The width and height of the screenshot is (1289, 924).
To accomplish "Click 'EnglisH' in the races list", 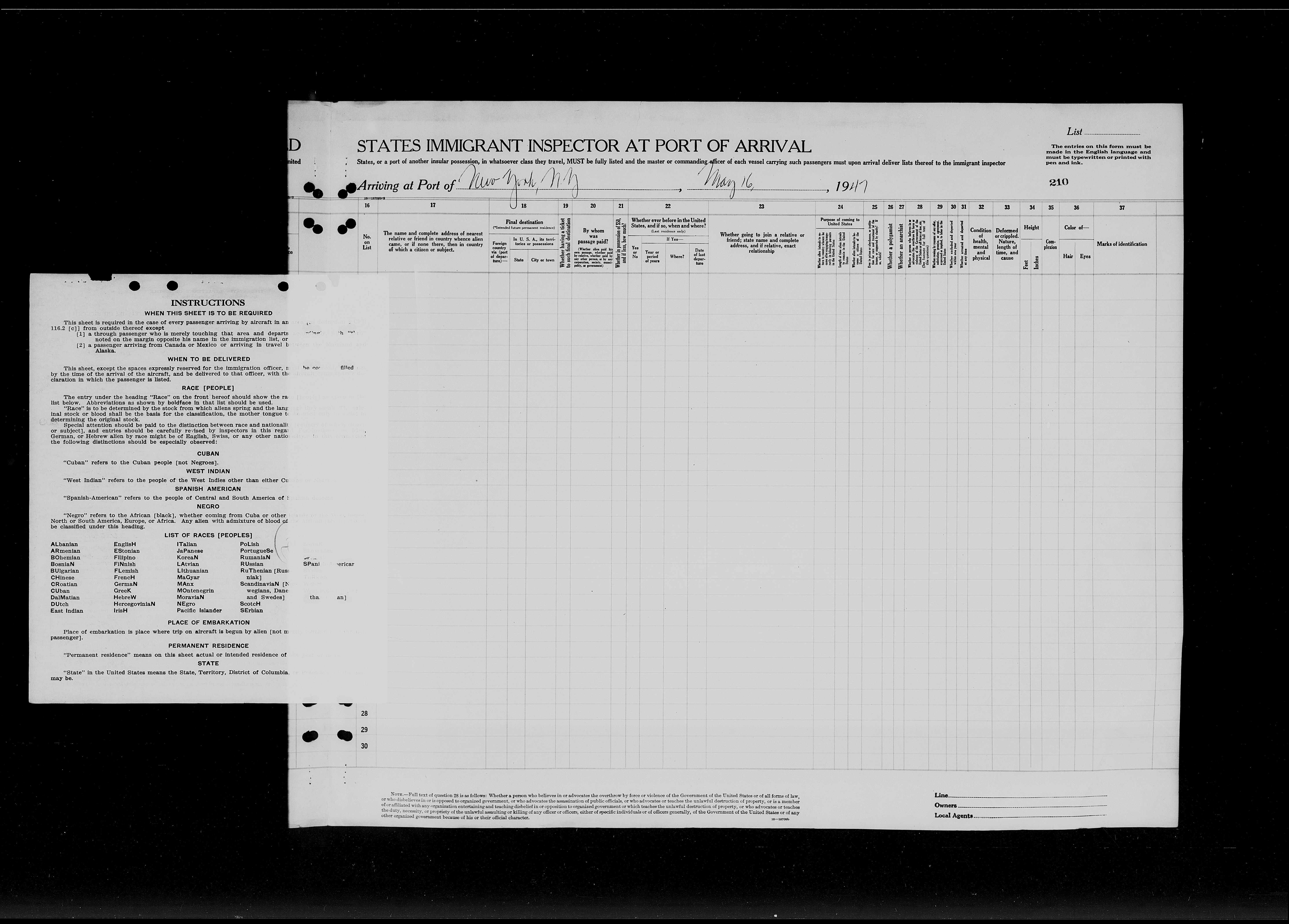I will click(x=125, y=544).
